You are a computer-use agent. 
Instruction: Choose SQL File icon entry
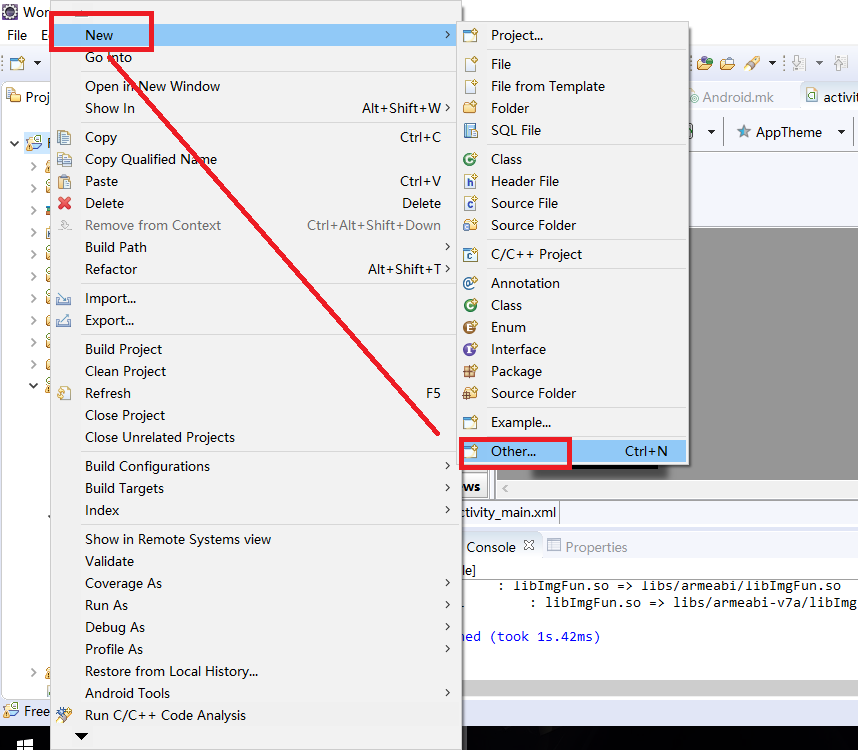(573, 130)
